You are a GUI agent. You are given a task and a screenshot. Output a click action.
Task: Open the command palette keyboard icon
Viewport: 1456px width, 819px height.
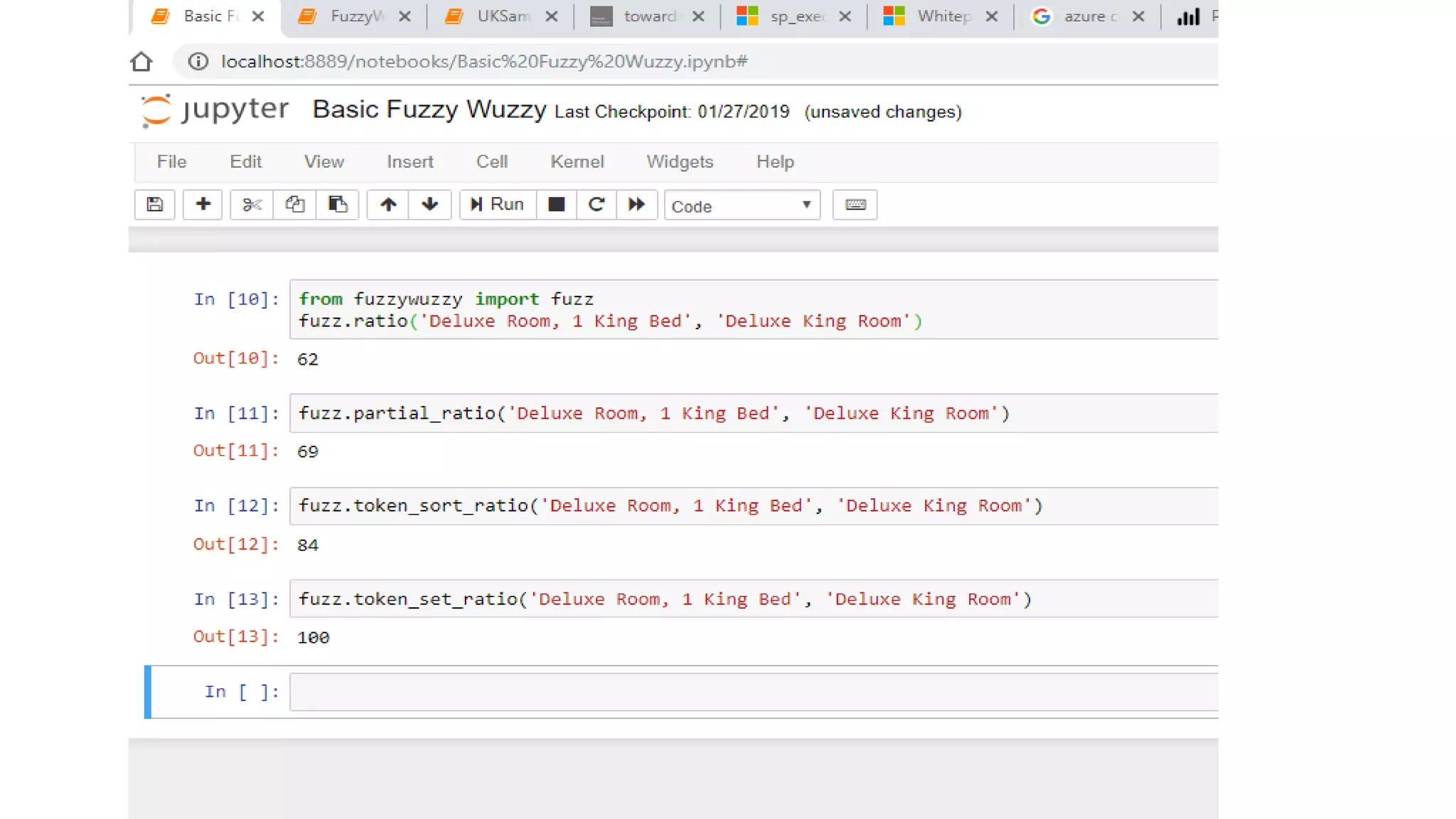coord(855,205)
